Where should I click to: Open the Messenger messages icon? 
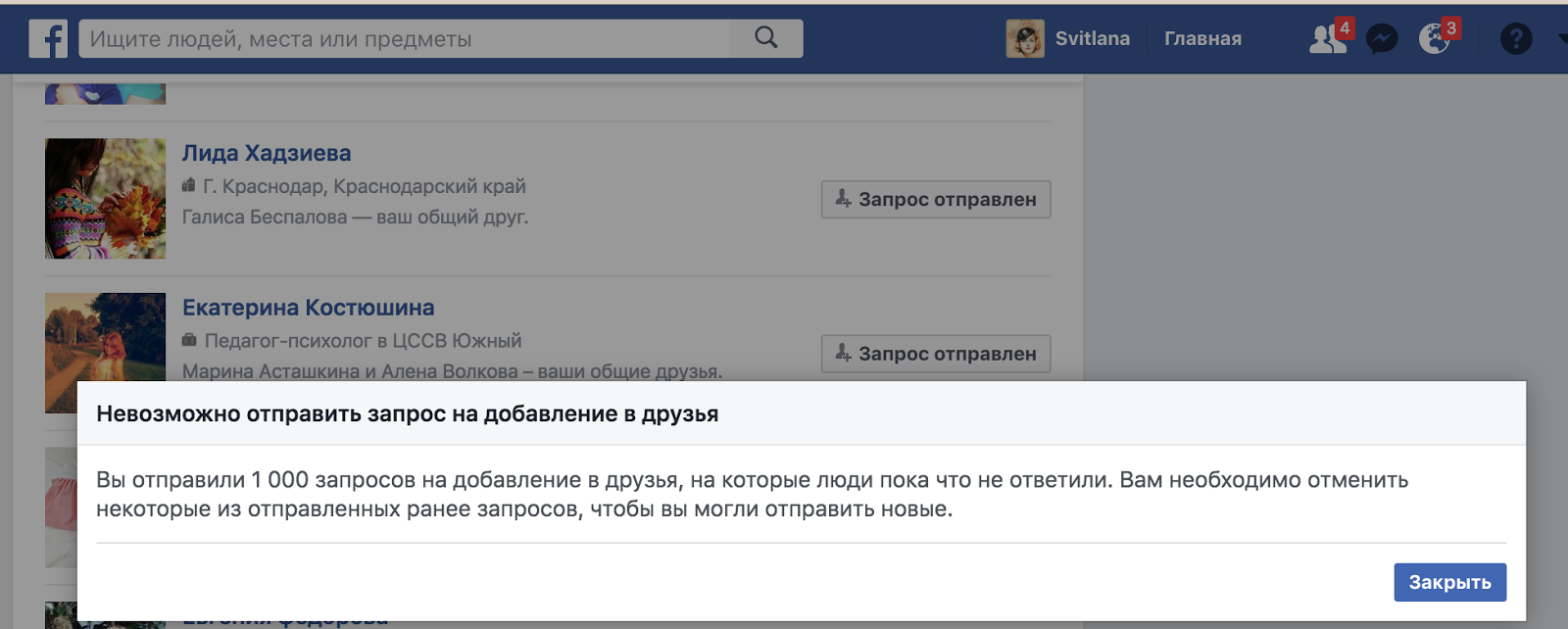[1382, 39]
